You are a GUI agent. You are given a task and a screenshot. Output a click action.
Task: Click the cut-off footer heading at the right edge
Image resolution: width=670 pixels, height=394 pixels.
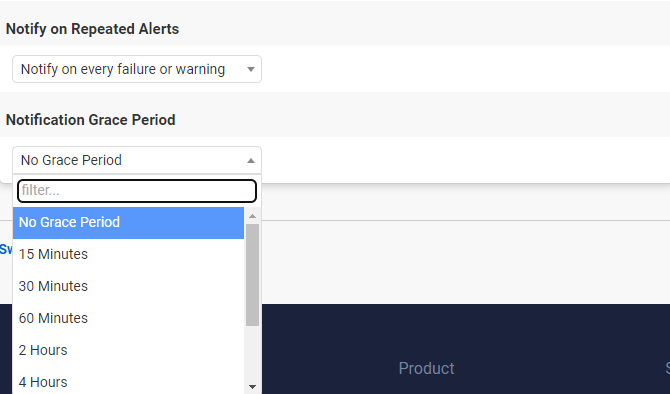pos(667,368)
